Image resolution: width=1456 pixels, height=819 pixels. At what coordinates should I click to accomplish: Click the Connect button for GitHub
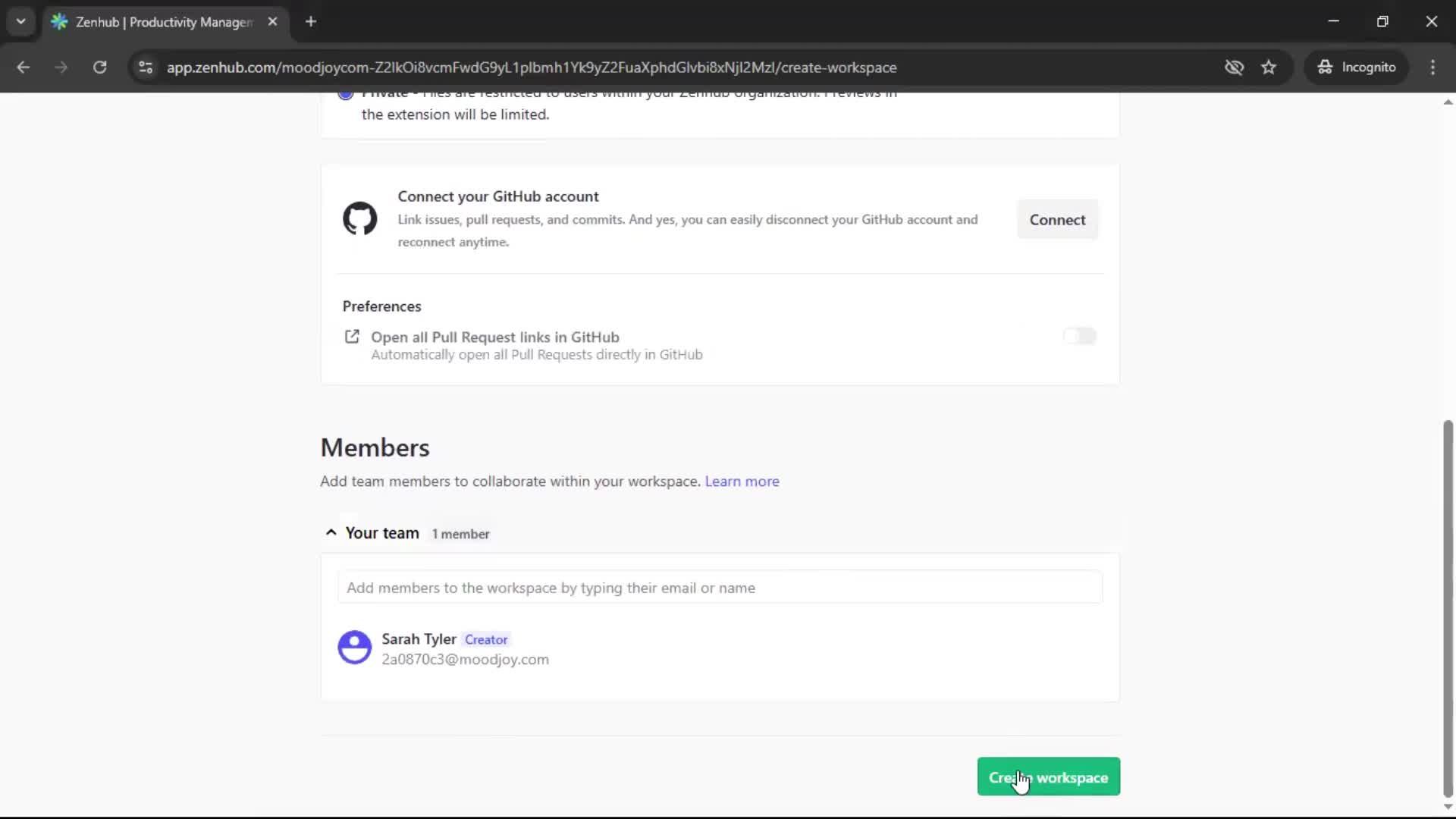coord(1057,219)
